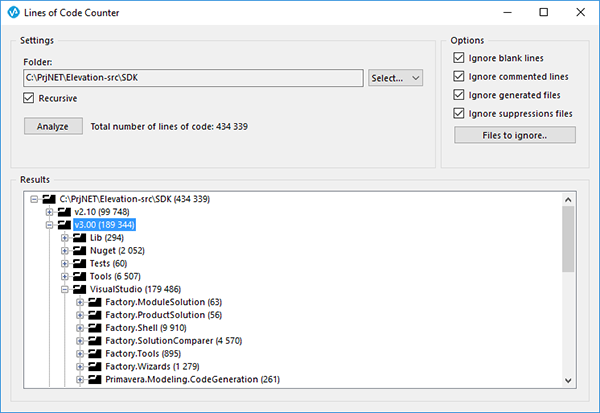Close the Lines of Code Counter window
The height and width of the screenshot is (413, 600).
point(580,12)
